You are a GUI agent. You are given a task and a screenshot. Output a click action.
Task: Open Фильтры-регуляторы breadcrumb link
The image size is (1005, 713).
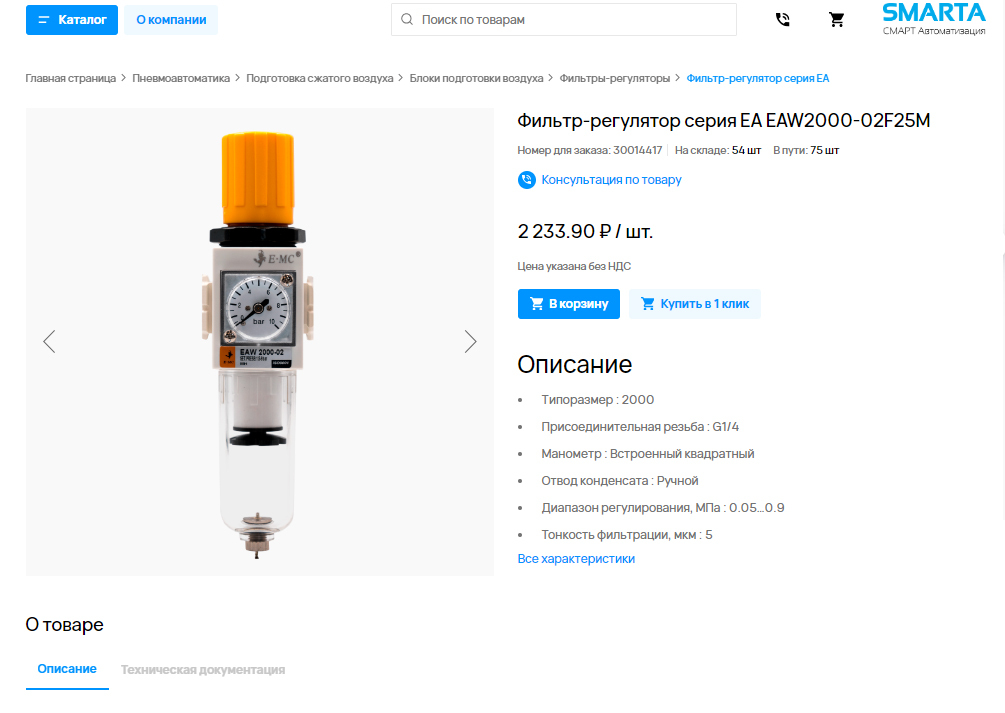tap(615, 78)
